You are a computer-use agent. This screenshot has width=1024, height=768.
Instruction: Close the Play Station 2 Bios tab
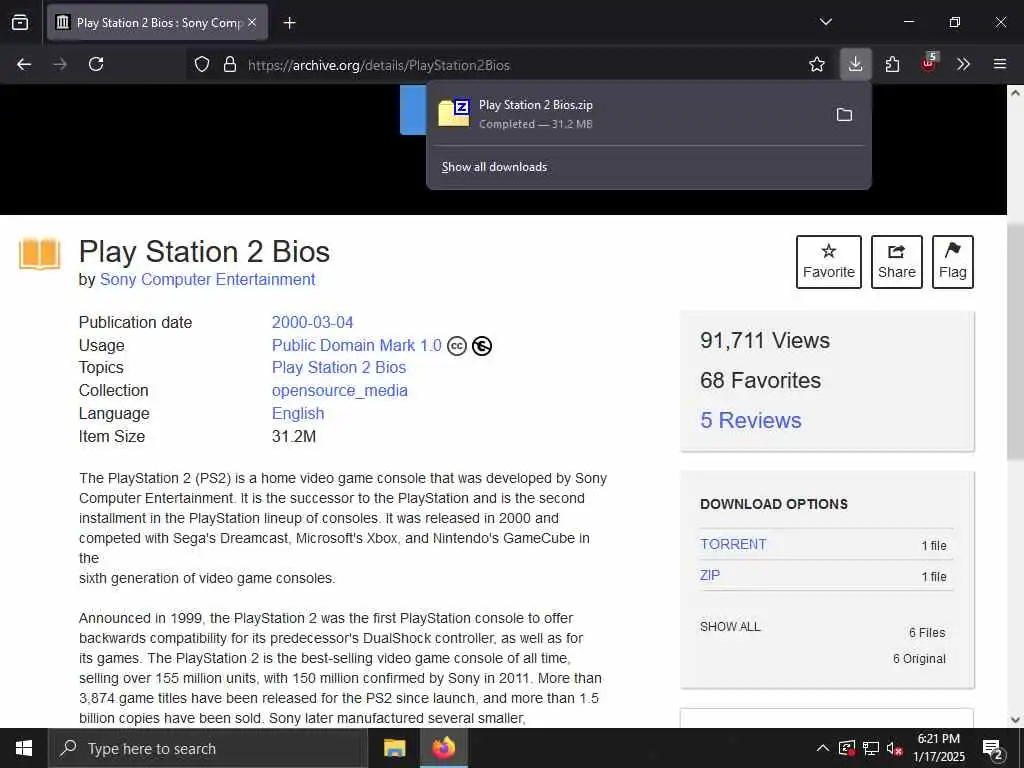pos(252,22)
